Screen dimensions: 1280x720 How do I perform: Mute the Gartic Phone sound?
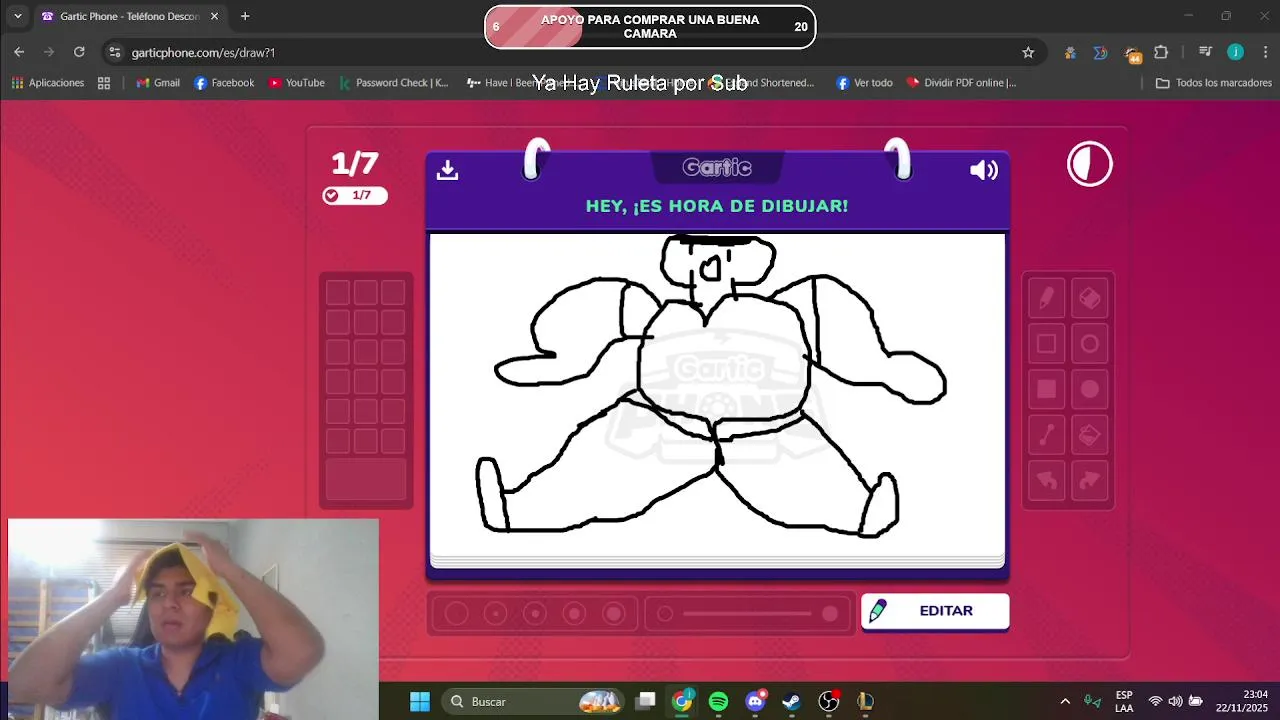tap(984, 170)
